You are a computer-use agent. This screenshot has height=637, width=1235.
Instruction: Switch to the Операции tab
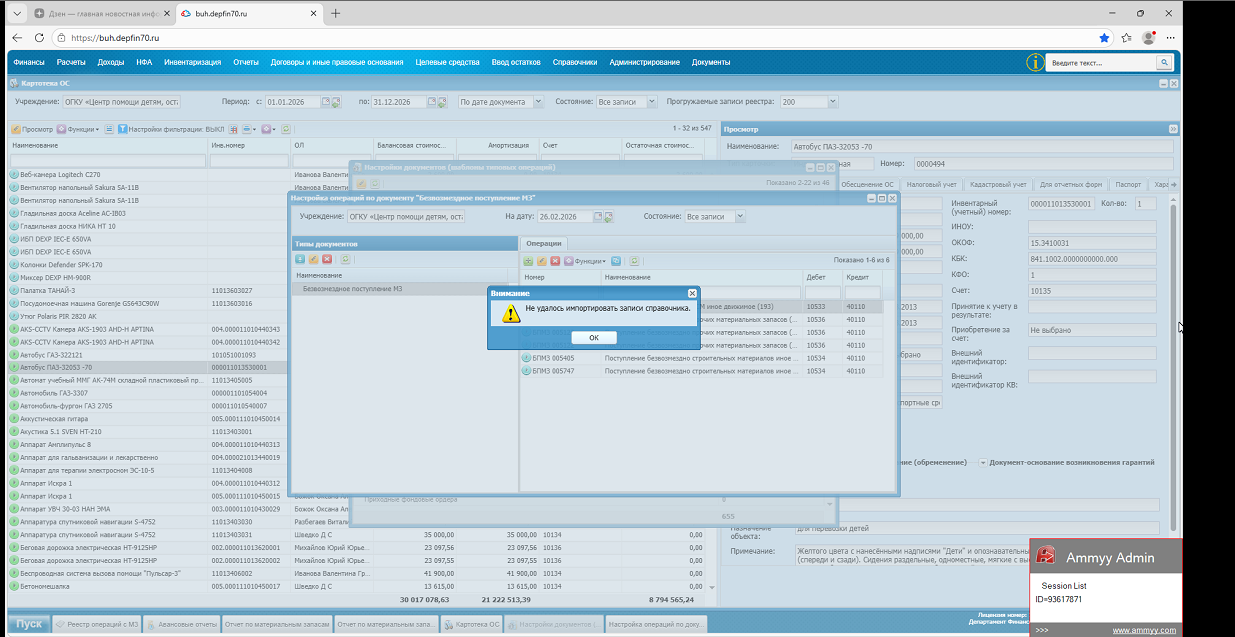point(544,243)
